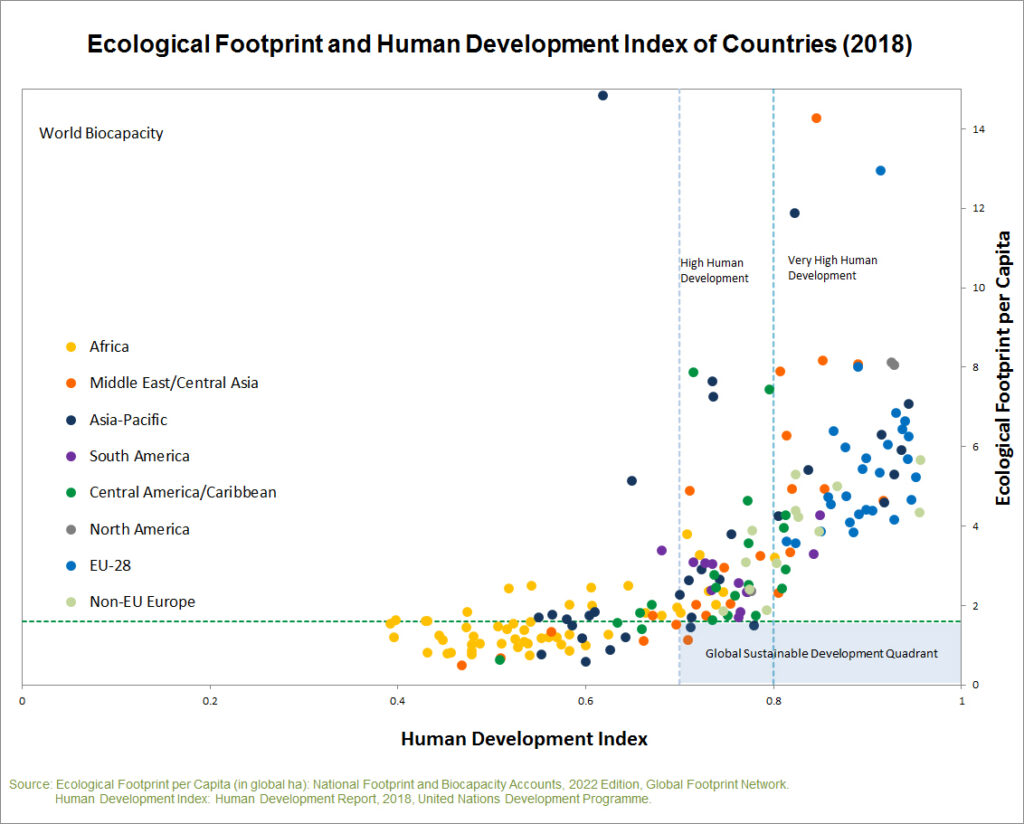Click the chart title text
This screenshot has height=824, width=1024.
[x=511, y=44]
